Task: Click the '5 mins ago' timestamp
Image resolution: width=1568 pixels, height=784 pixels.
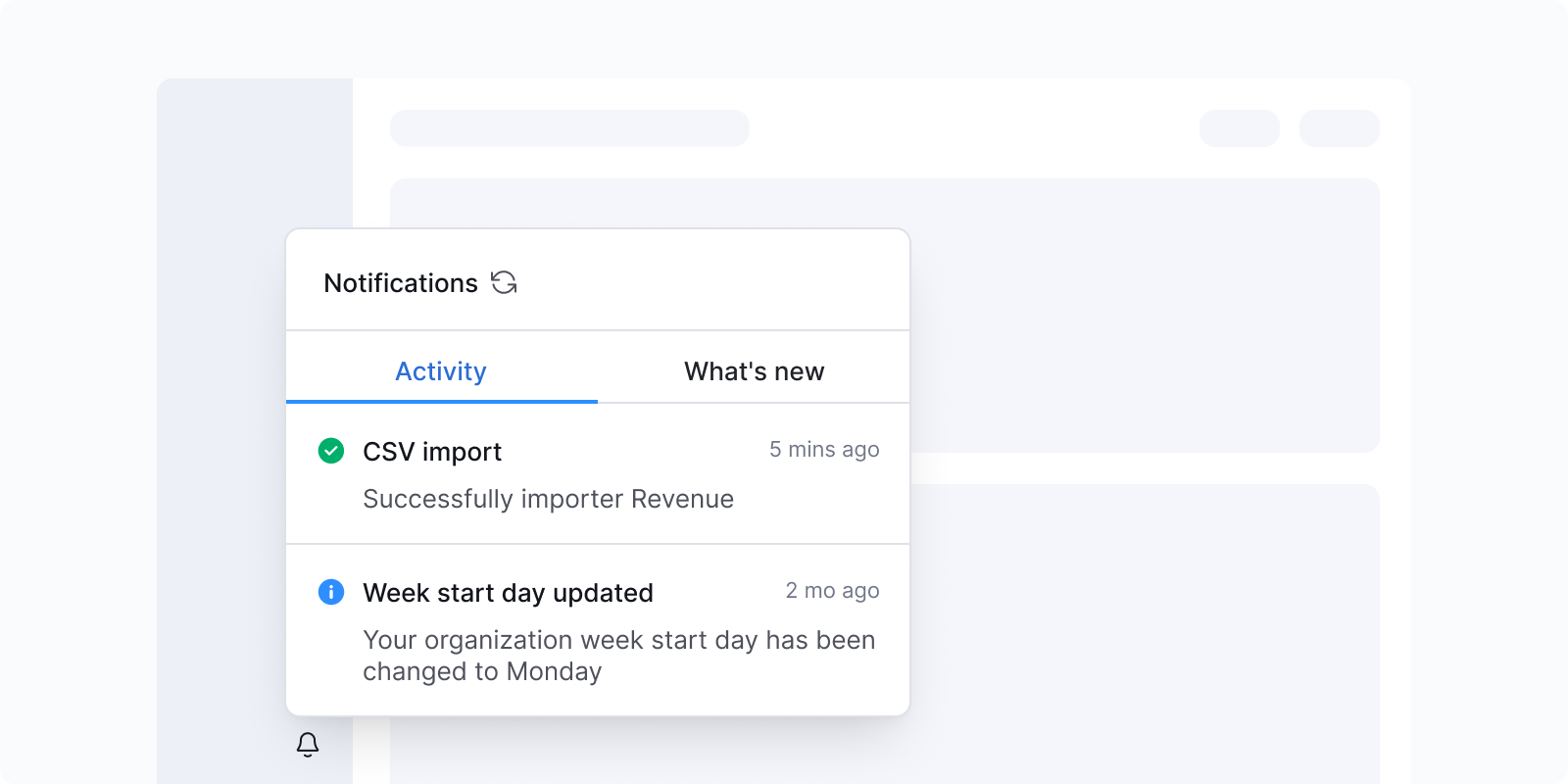Action: pyautogui.click(x=824, y=449)
